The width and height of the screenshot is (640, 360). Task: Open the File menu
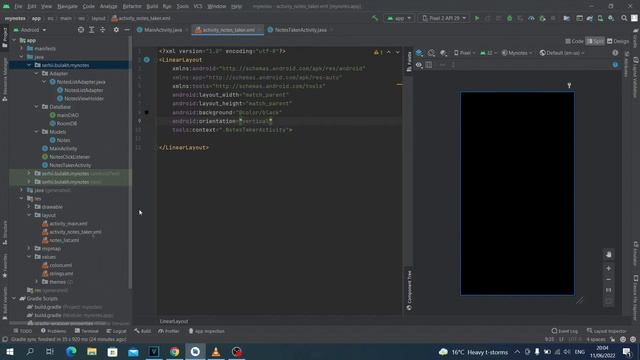tap(18, 7)
